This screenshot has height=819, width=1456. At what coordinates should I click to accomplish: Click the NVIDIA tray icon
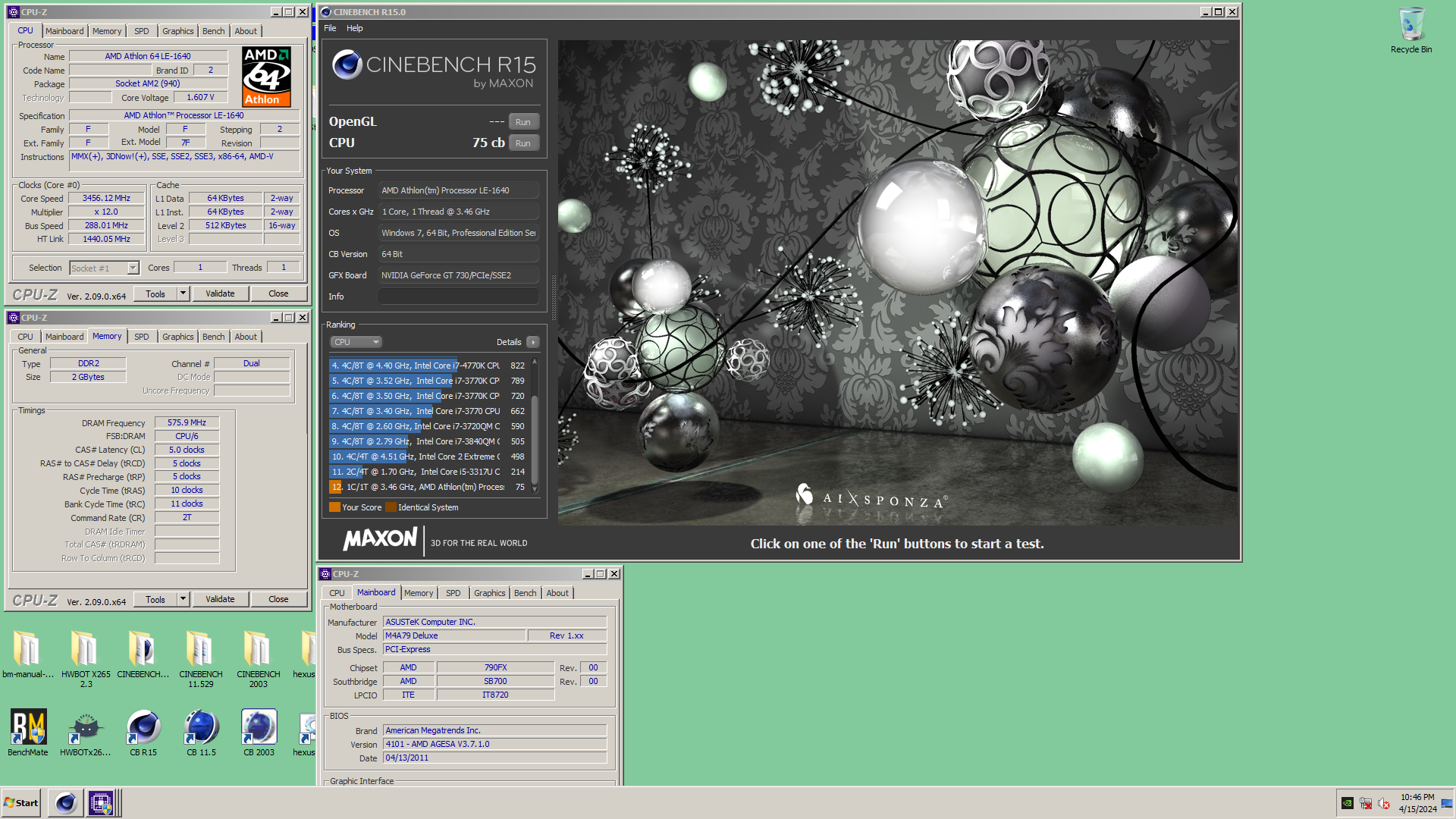1348,803
